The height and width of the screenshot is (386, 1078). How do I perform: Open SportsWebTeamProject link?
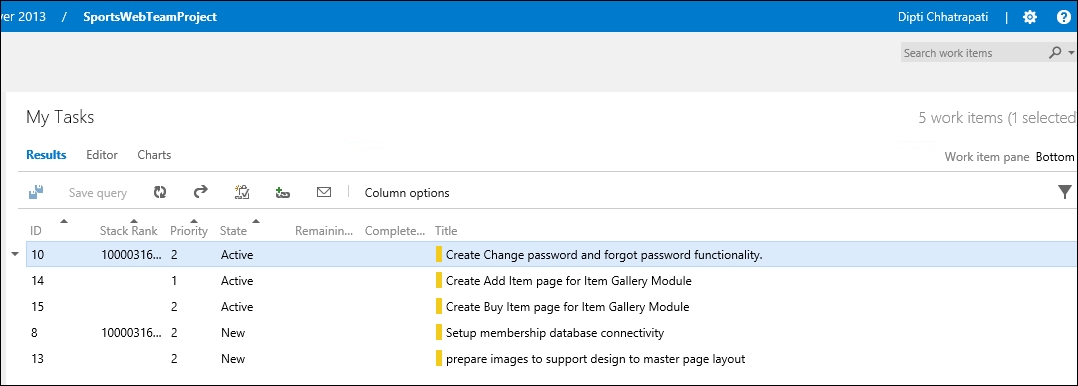[150, 17]
